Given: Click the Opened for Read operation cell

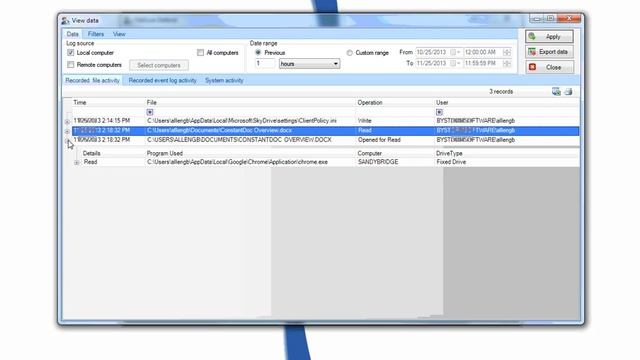Looking at the screenshot, I should (x=379, y=140).
